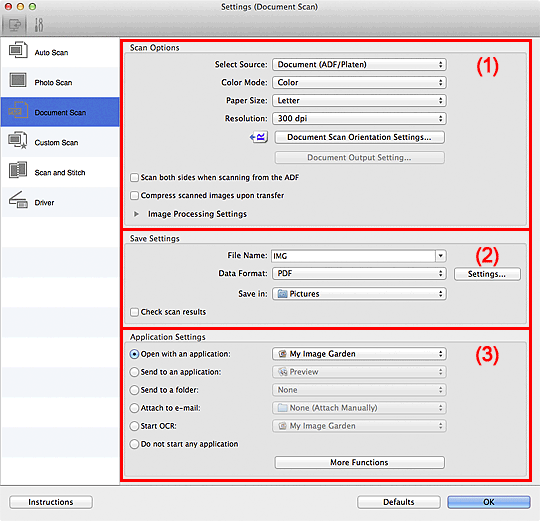This screenshot has width=540, height=521.
Task: Click the My Image Garden icon in Open with
Action: 282,354
